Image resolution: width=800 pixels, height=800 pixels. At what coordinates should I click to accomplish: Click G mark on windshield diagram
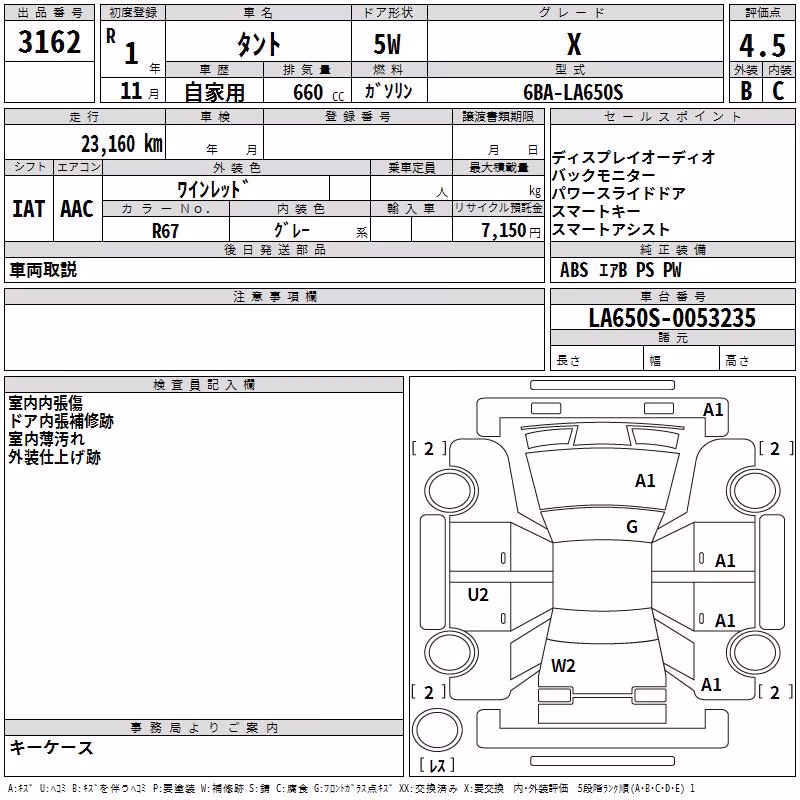[x=632, y=527]
